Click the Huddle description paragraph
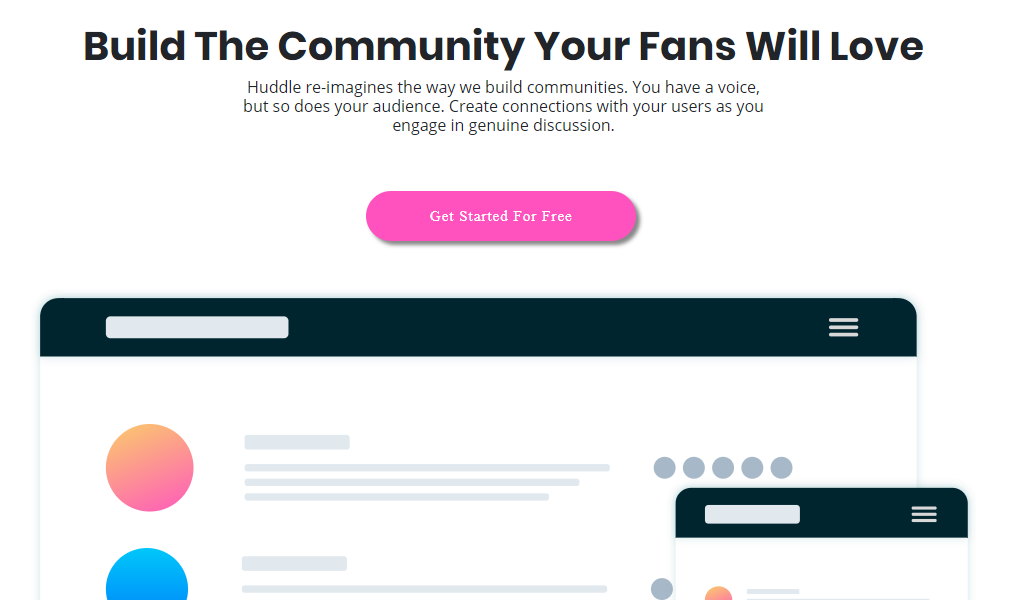This screenshot has width=1024, height=600. coord(504,106)
